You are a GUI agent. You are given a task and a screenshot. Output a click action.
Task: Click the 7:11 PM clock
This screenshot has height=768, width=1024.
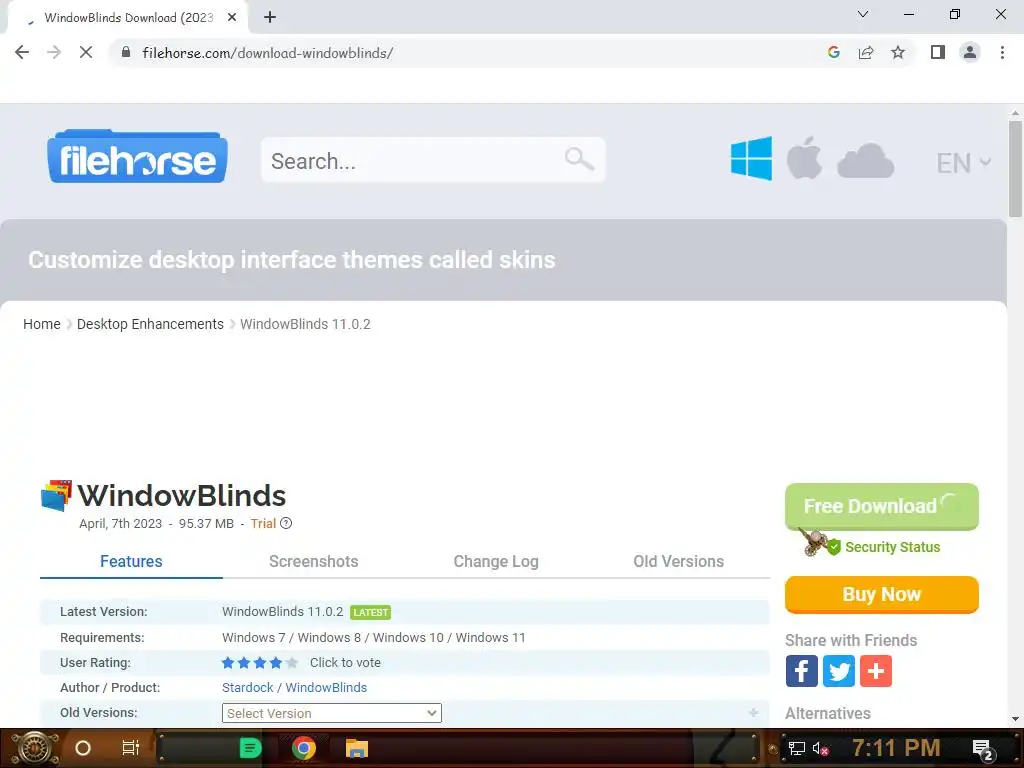point(896,748)
